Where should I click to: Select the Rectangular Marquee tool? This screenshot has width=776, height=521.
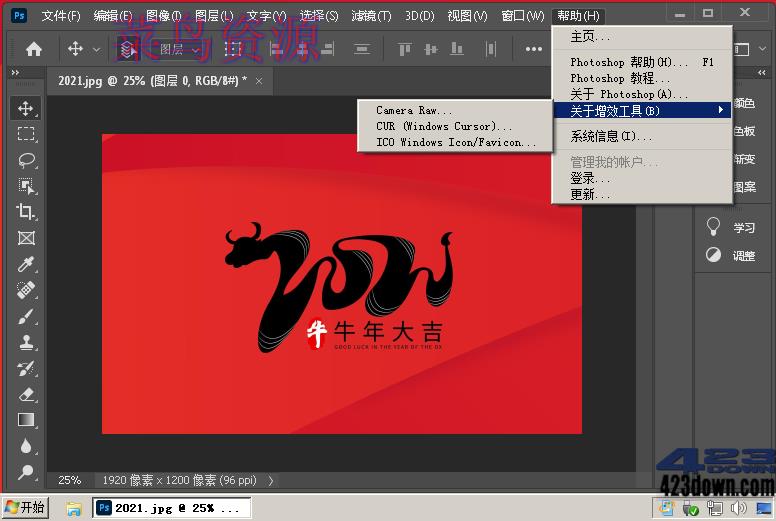[x=26, y=134]
